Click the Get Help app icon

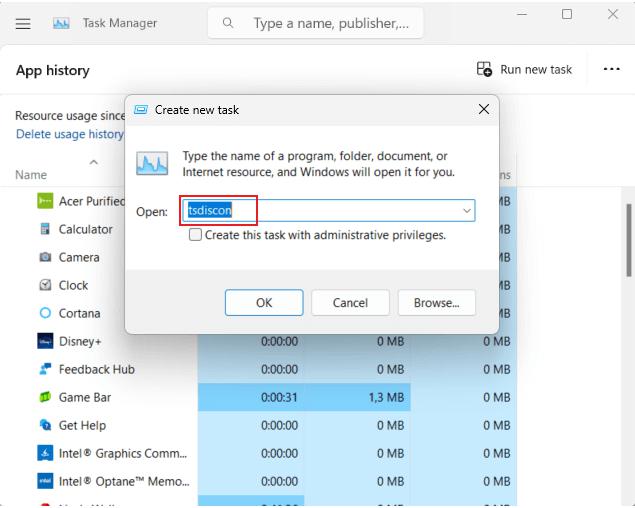pyautogui.click(x=45, y=425)
